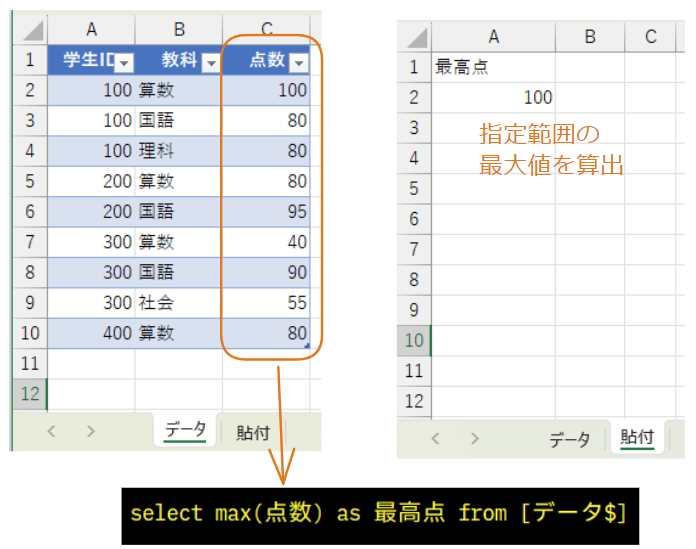696x549 pixels.
Task: Select column C header in right sheet
Action: (x=651, y=37)
